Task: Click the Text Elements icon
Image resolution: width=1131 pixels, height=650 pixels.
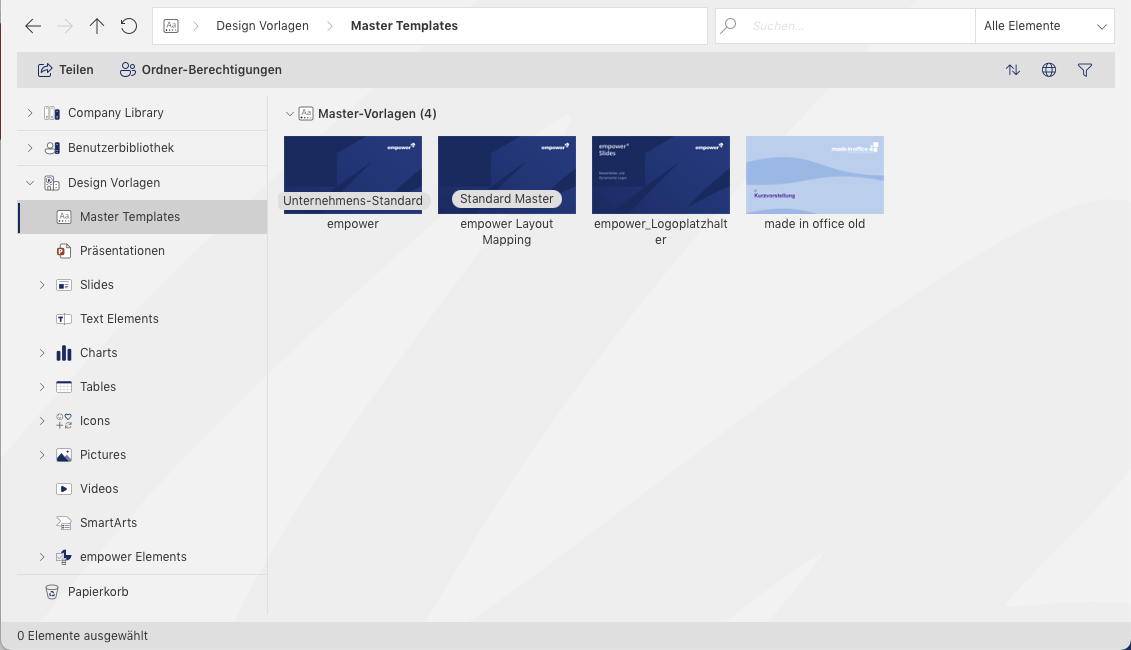Action: pyautogui.click(x=63, y=319)
